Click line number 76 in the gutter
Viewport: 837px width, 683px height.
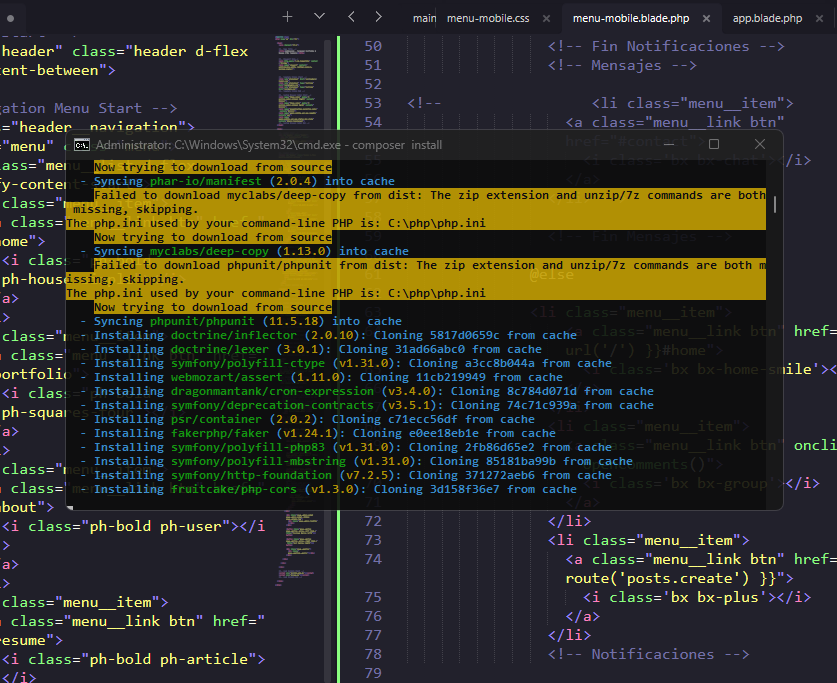(x=373, y=616)
